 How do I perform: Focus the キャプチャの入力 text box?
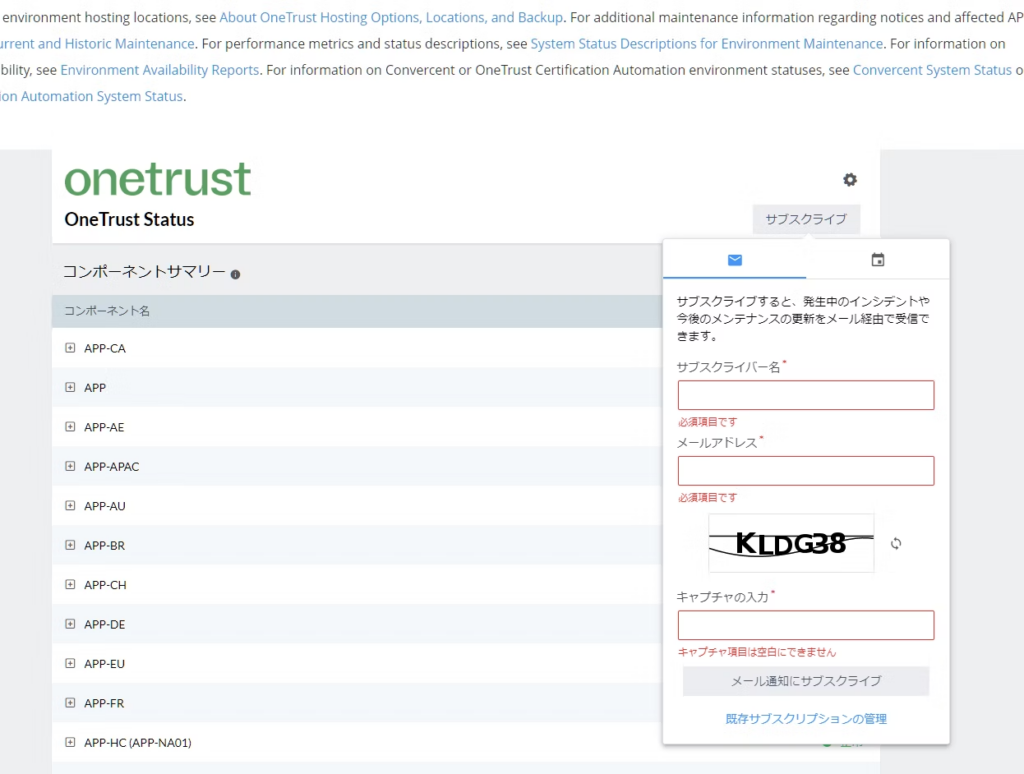click(x=806, y=625)
